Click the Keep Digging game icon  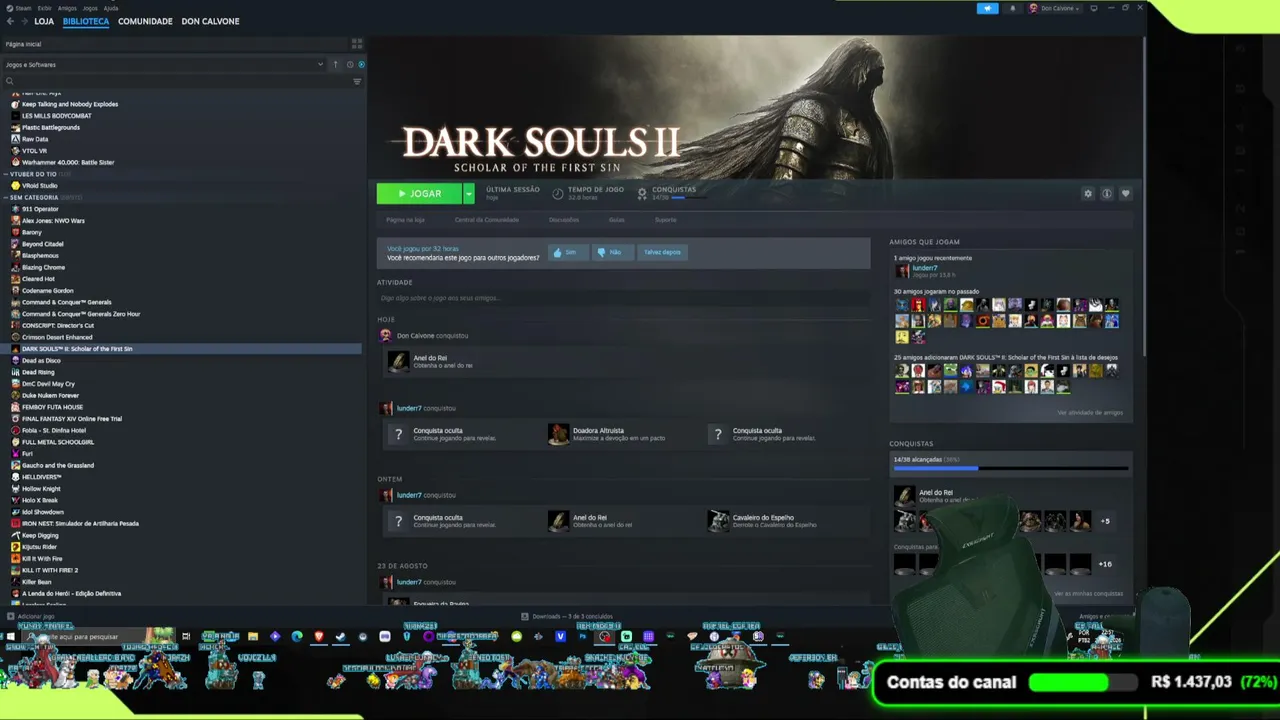click(x=15, y=535)
